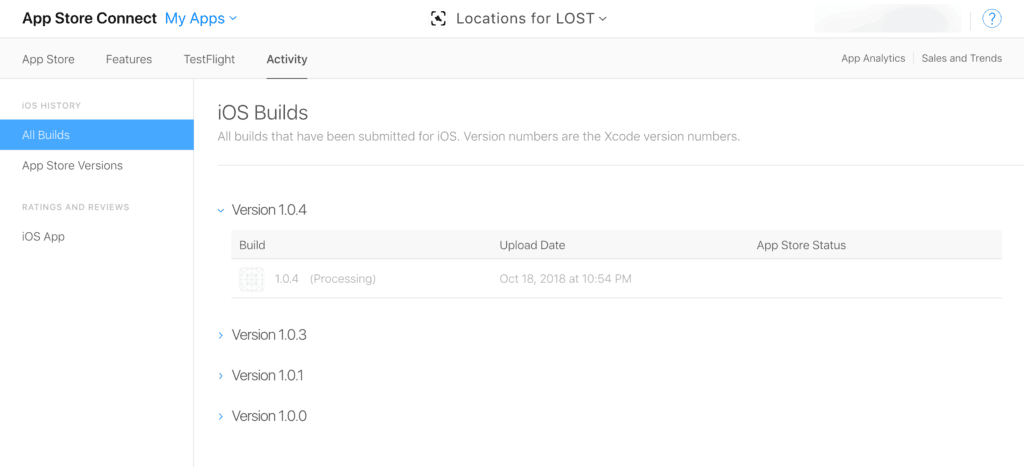The height and width of the screenshot is (467, 1024).
Task: Open the App Analytics link
Action: (x=873, y=58)
